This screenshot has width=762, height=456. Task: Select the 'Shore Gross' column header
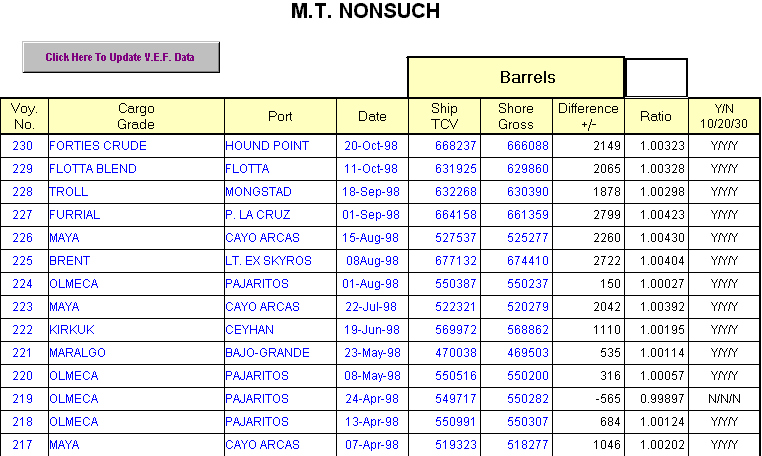point(516,116)
